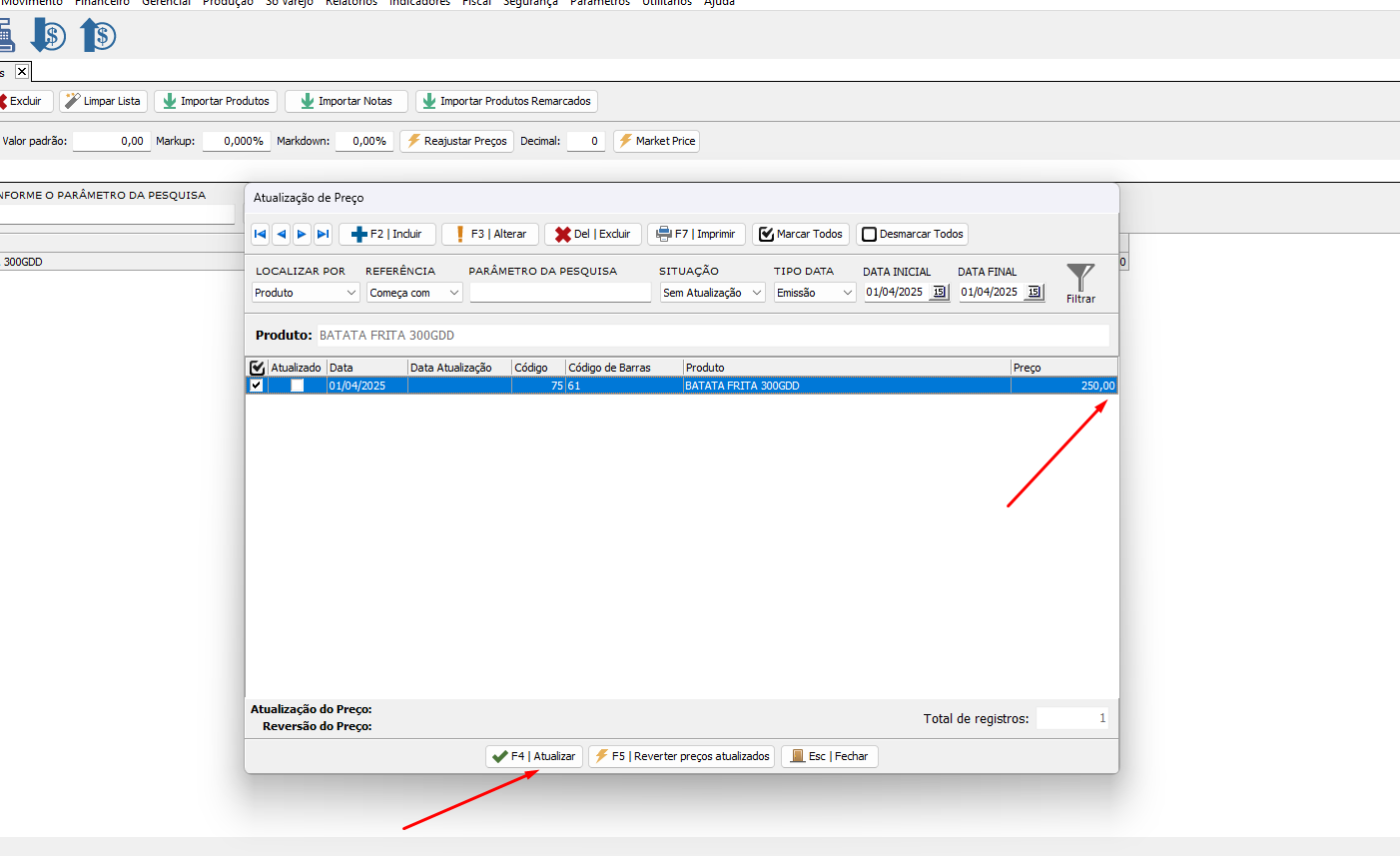Open the Localizar Por dropdown
This screenshot has width=1400, height=856.
pos(306,293)
